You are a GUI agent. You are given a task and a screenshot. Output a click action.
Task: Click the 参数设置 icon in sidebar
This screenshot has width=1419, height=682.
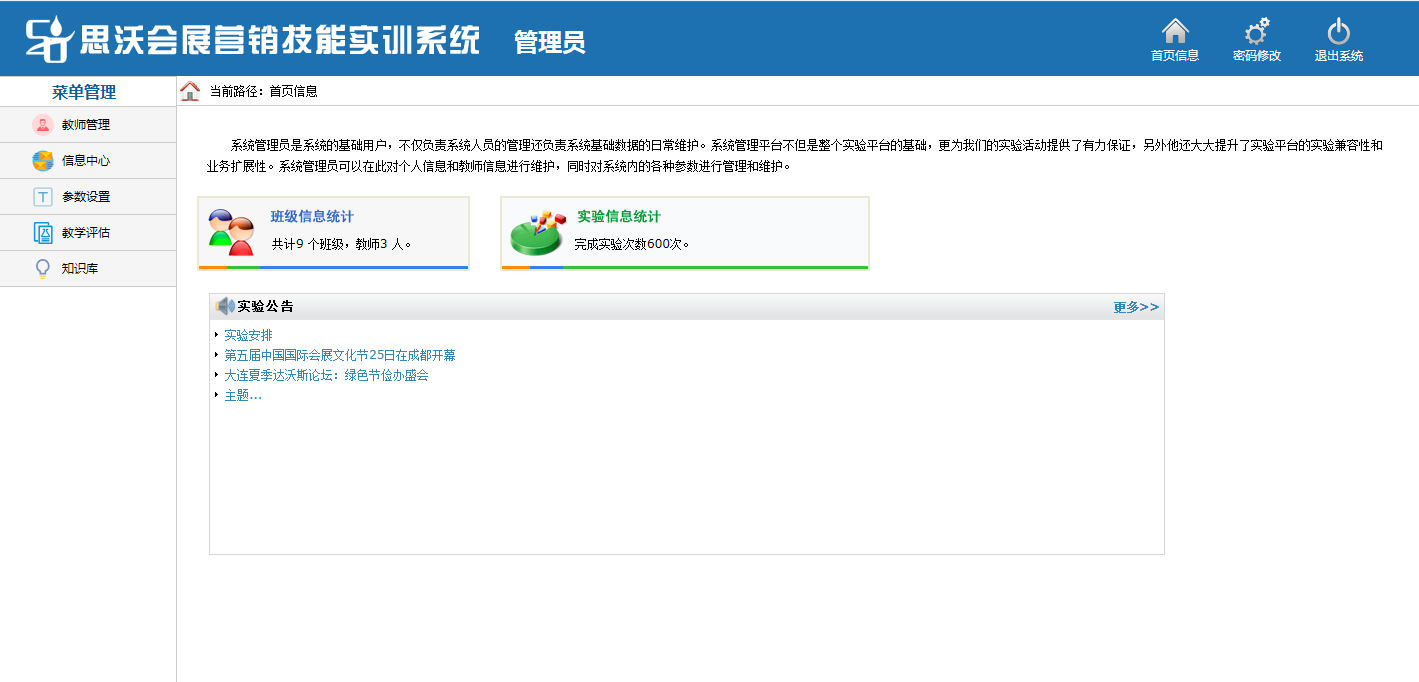(x=42, y=197)
